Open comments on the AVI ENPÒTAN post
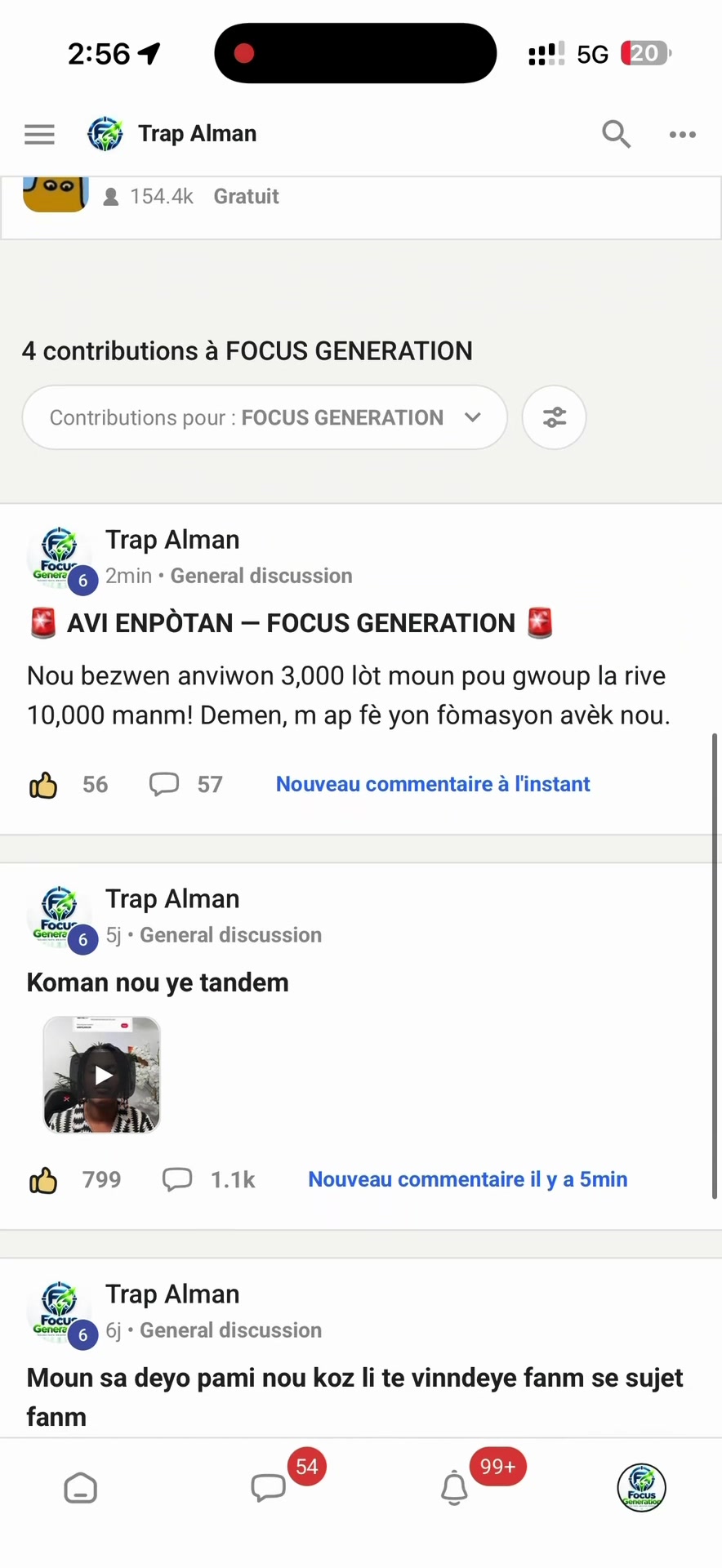722x1568 pixels. click(x=164, y=785)
